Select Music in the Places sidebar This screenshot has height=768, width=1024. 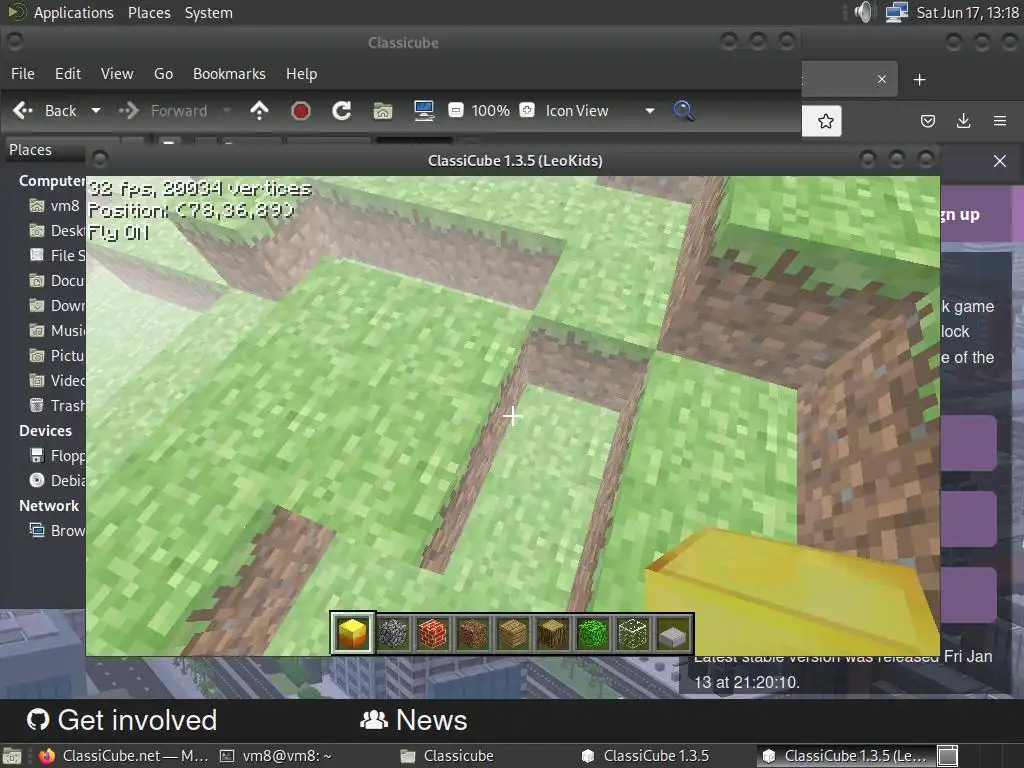(56, 330)
